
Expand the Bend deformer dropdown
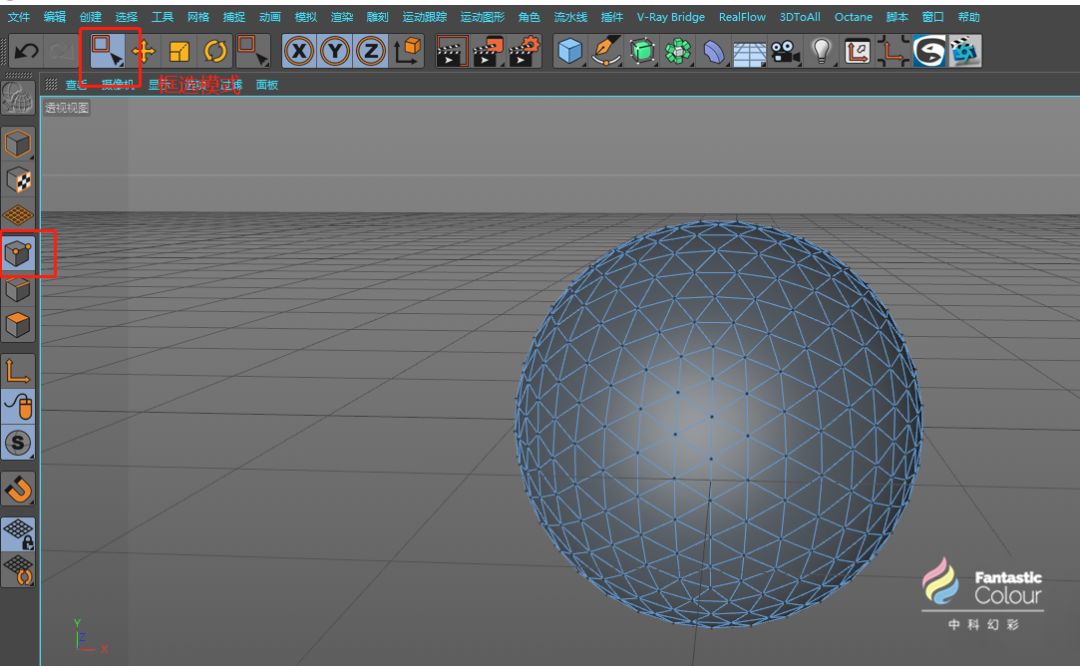coord(714,51)
